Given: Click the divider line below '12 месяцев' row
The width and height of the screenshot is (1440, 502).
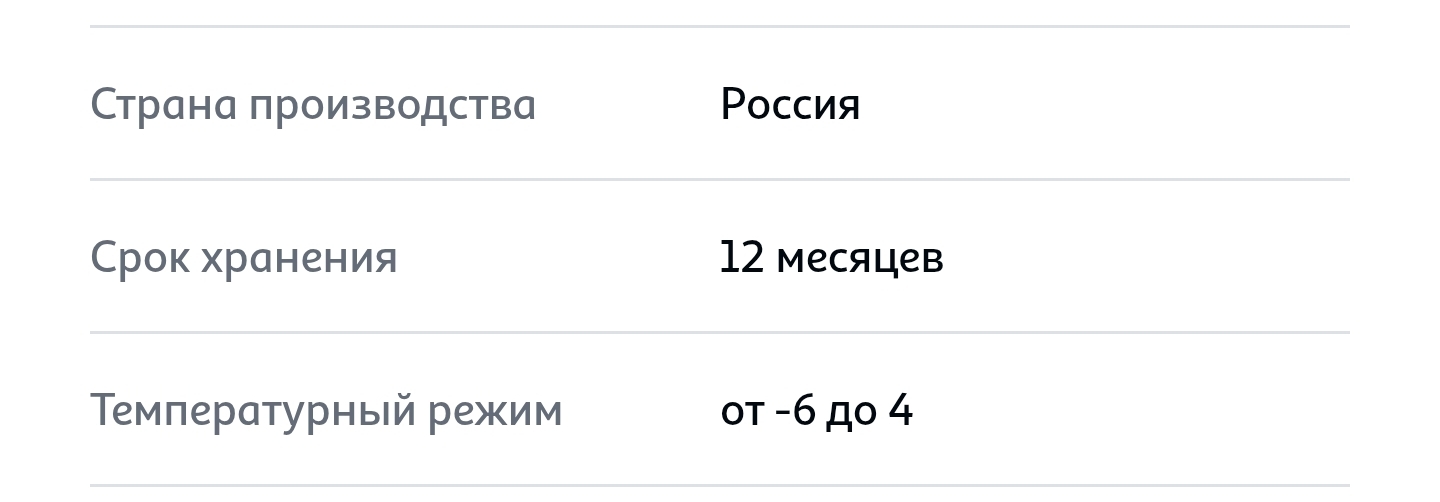Looking at the screenshot, I should 720,333.
